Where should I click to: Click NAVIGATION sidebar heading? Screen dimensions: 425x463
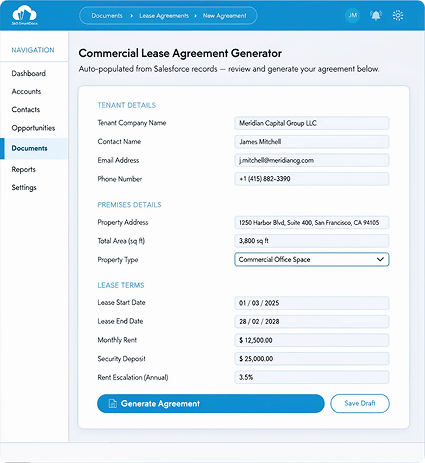[x=33, y=50]
